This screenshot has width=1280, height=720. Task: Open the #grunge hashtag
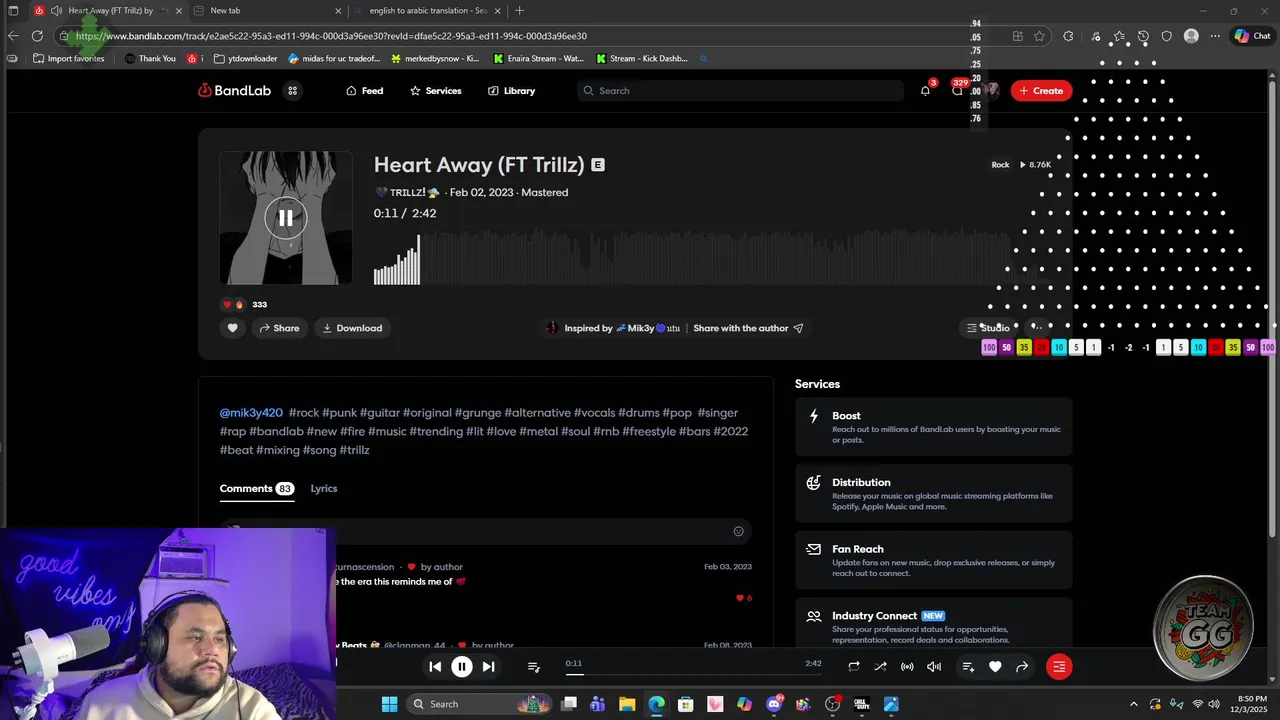tap(478, 412)
